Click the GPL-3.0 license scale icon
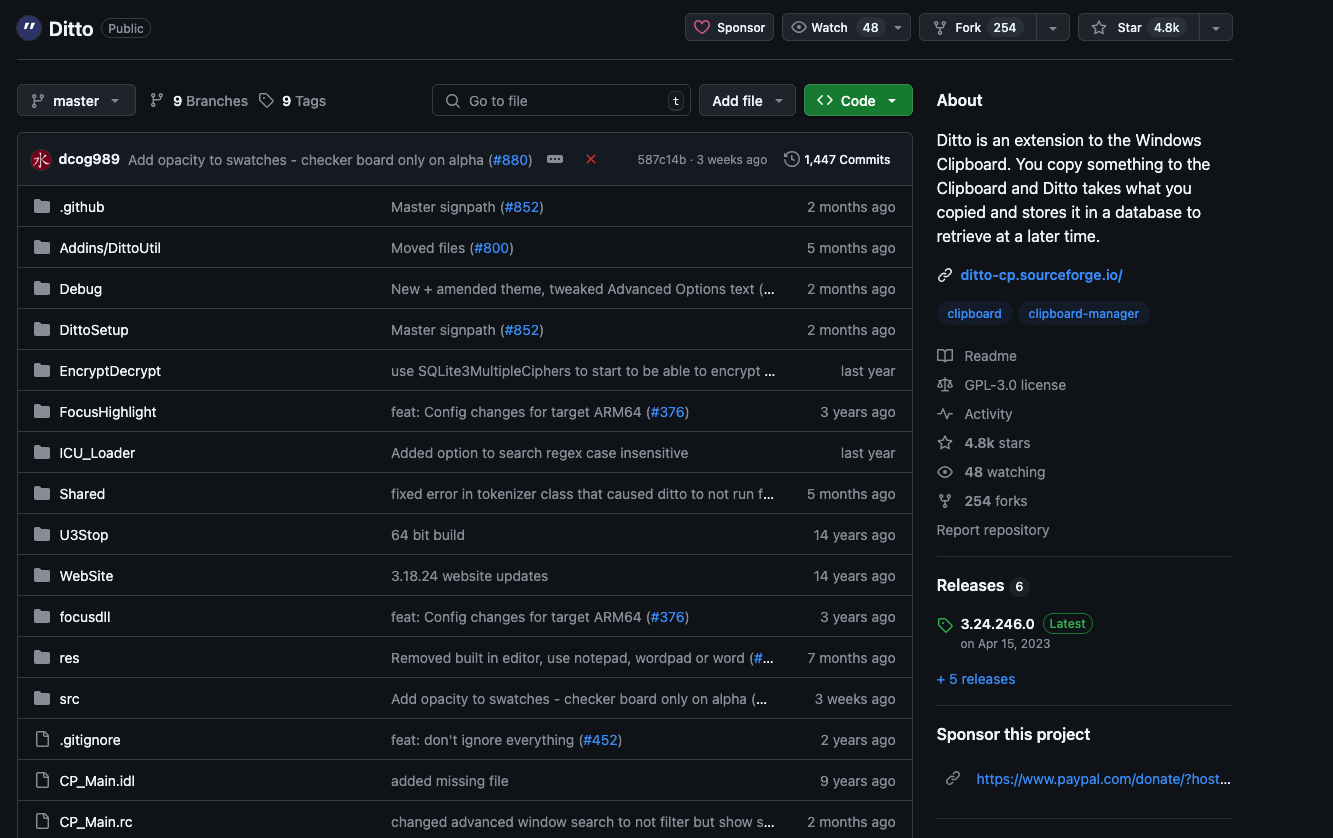 point(945,385)
